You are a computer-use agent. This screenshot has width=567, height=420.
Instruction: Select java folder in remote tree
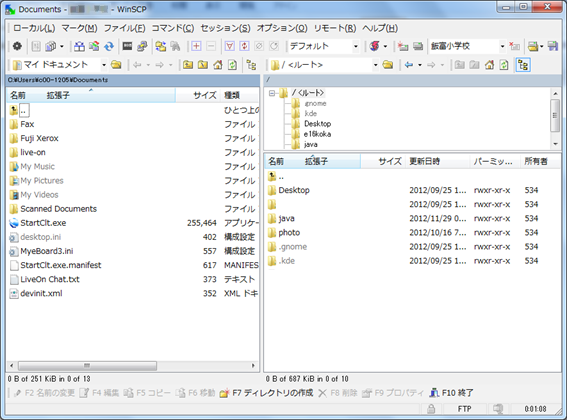(311, 145)
